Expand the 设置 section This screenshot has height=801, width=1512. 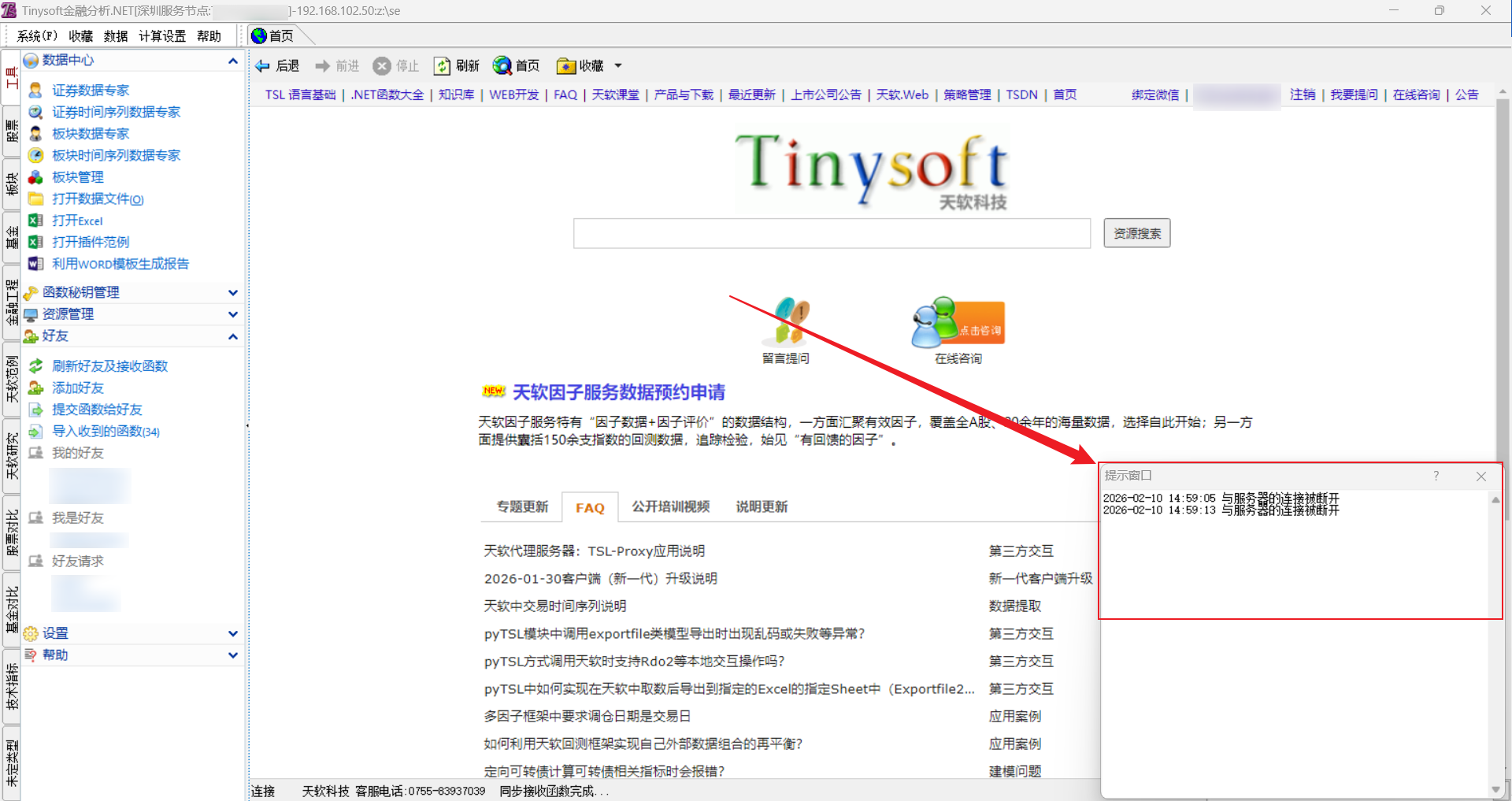(232, 633)
